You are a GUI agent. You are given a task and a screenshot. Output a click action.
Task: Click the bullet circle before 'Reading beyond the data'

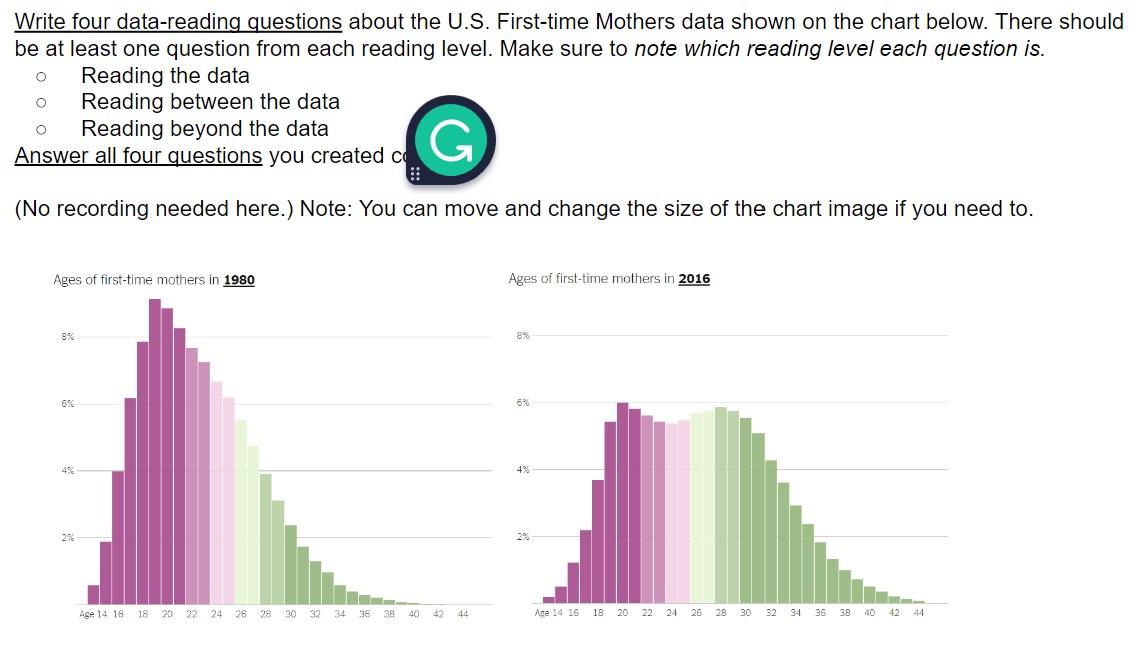coord(41,128)
